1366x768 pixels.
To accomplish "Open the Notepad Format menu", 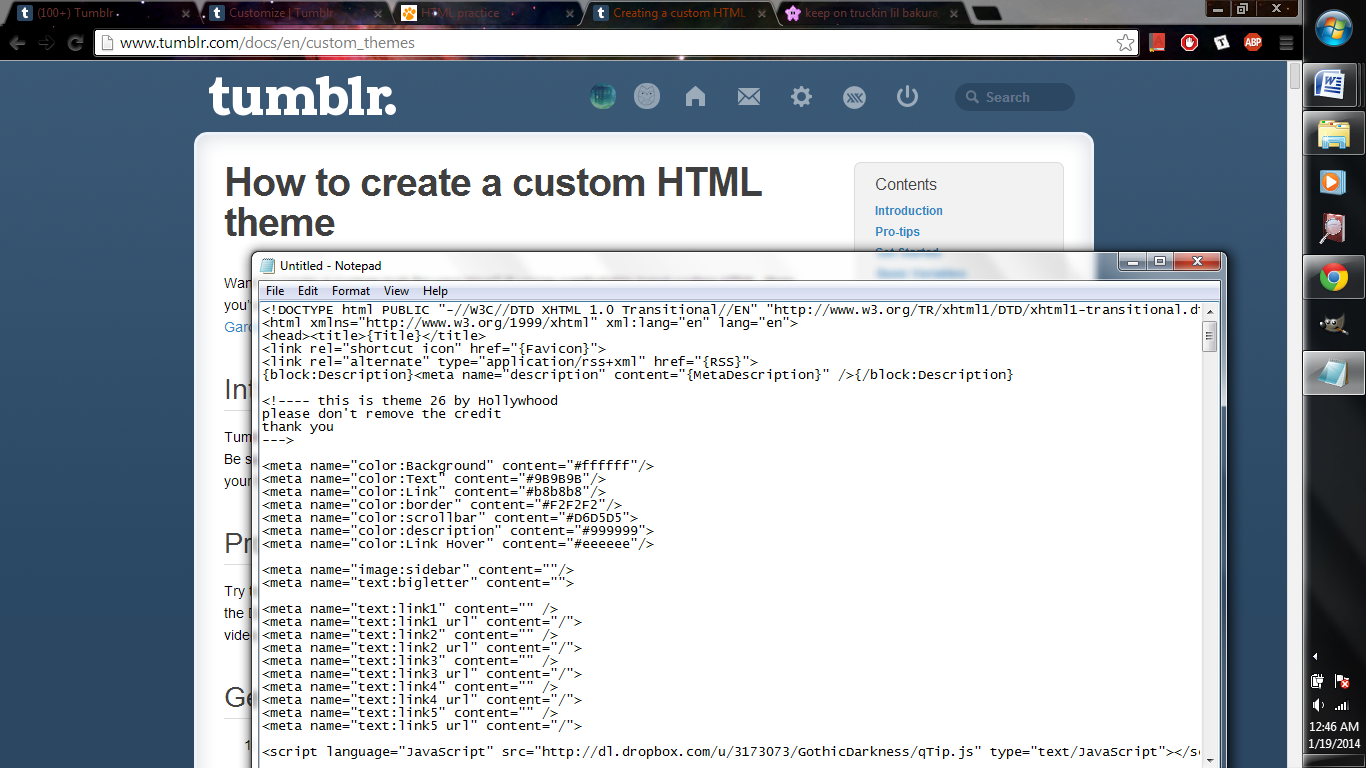I will tap(351, 291).
